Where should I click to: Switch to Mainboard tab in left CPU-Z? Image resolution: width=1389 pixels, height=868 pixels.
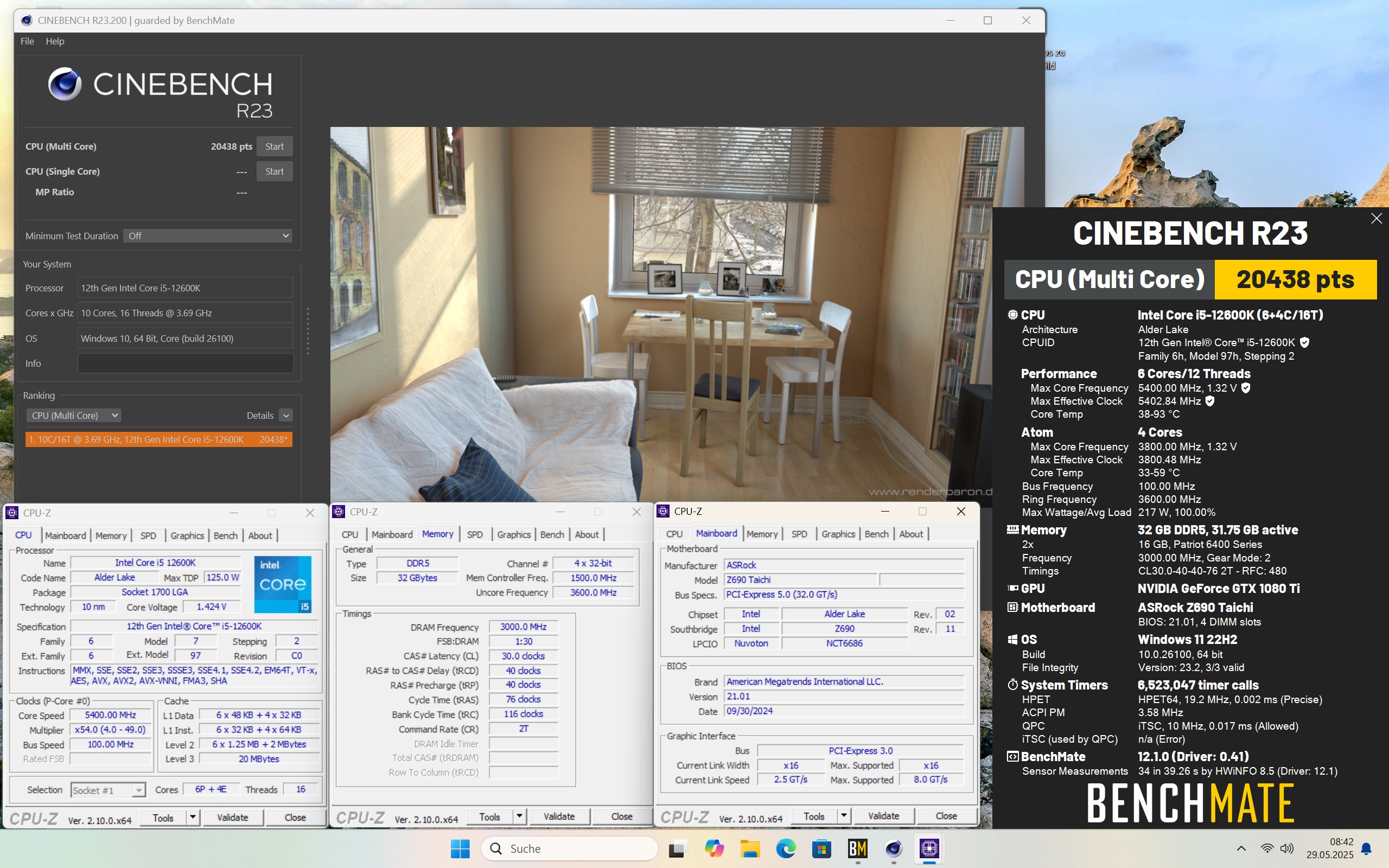point(66,535)
